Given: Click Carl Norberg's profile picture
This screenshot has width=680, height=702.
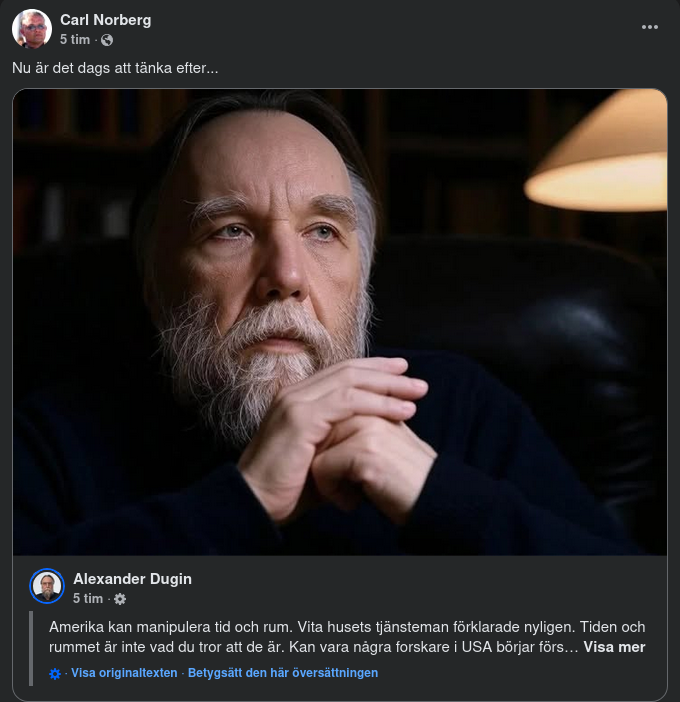Looking at the screenshot, I should tap(32, 29).
